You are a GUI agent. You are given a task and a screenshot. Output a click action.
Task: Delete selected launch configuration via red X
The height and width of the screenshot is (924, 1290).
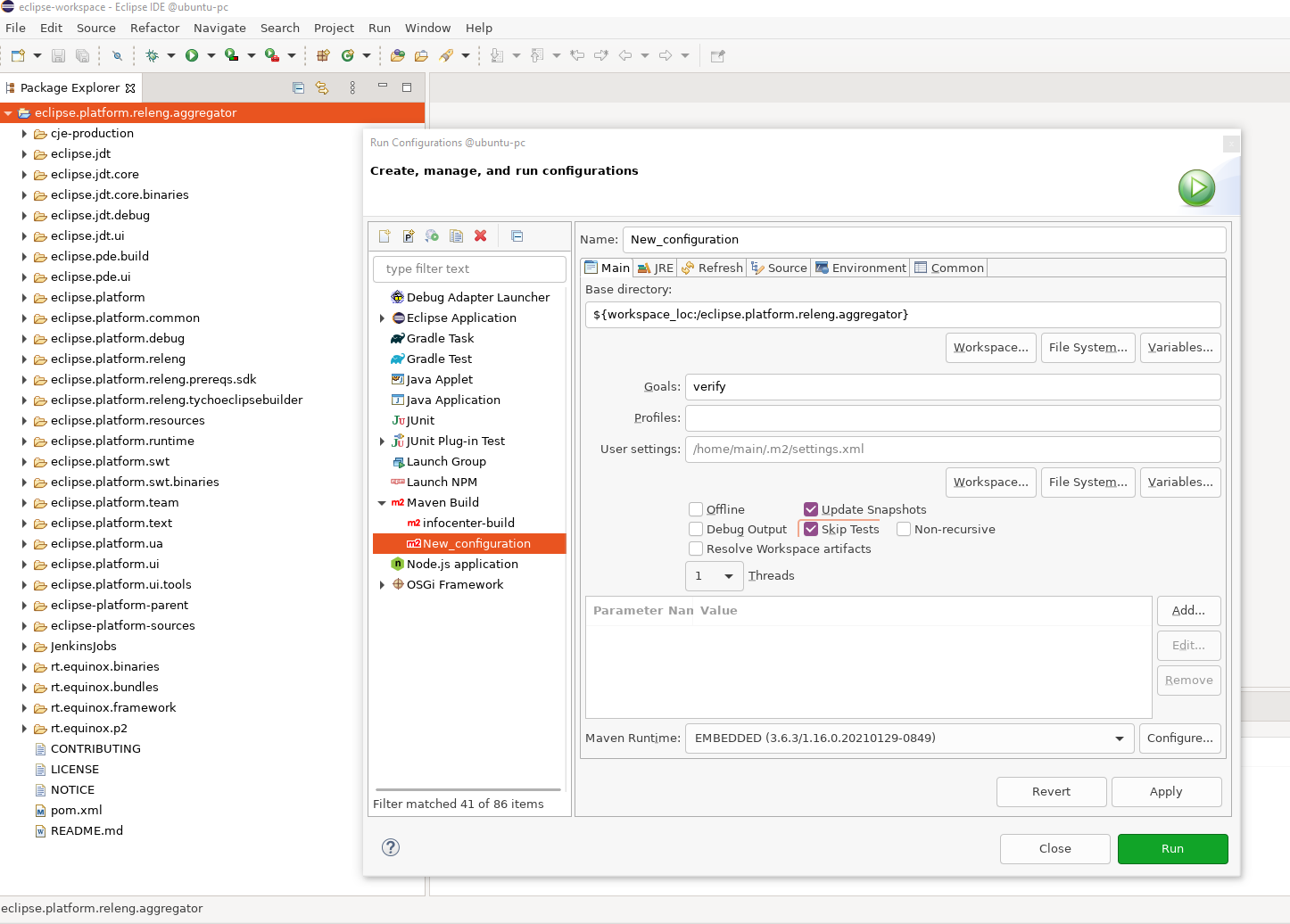point(480,236)
